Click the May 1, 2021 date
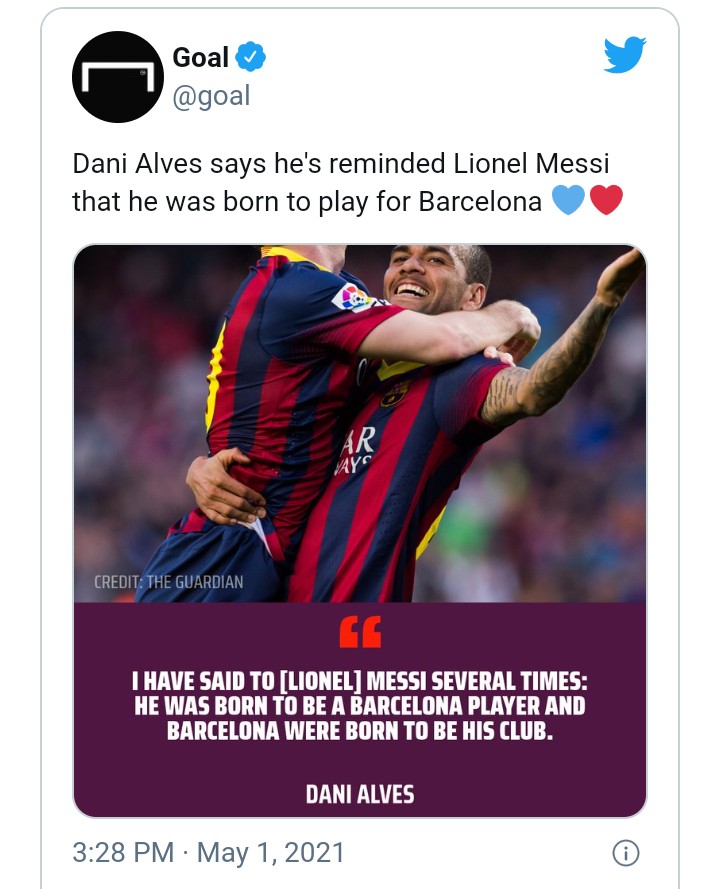Viewport: 720px width, 889px height. [x=271, y=853]
